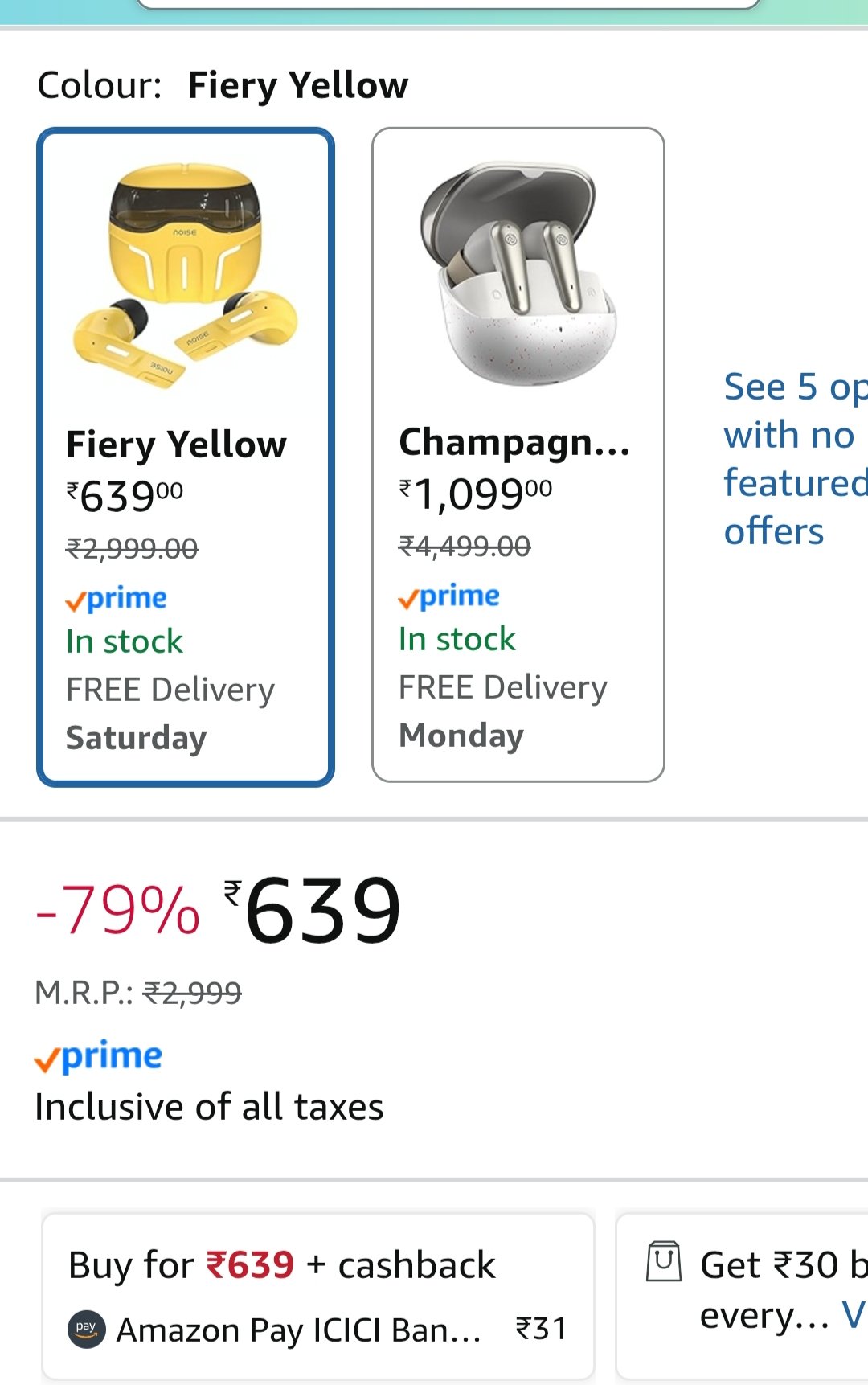The width and height of the screenshot is (868, 1385).
Task: Open See 5 options with no featured offers
Action: tap(792, 459)
